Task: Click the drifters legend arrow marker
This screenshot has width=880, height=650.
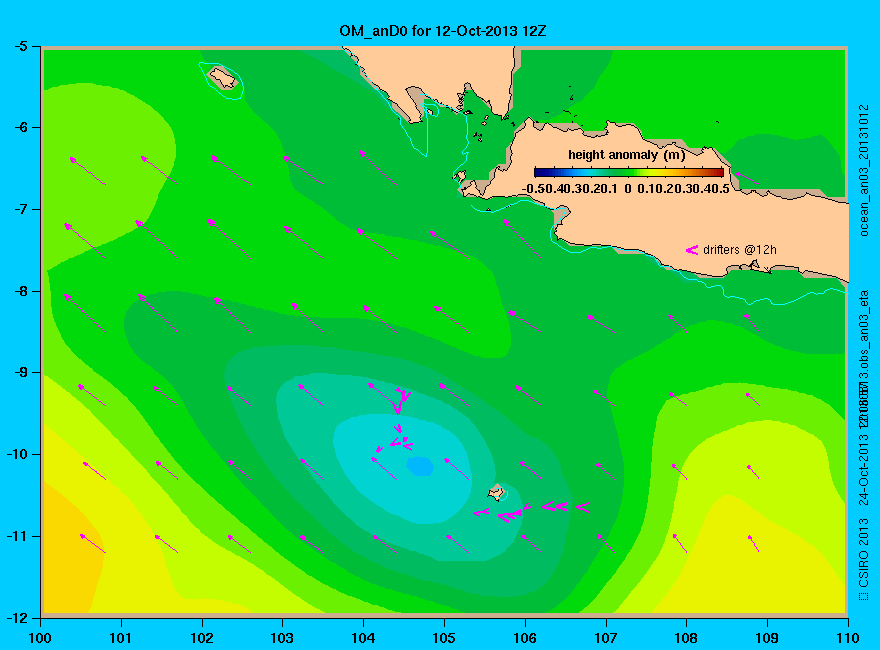Action: tap(692, 250)
